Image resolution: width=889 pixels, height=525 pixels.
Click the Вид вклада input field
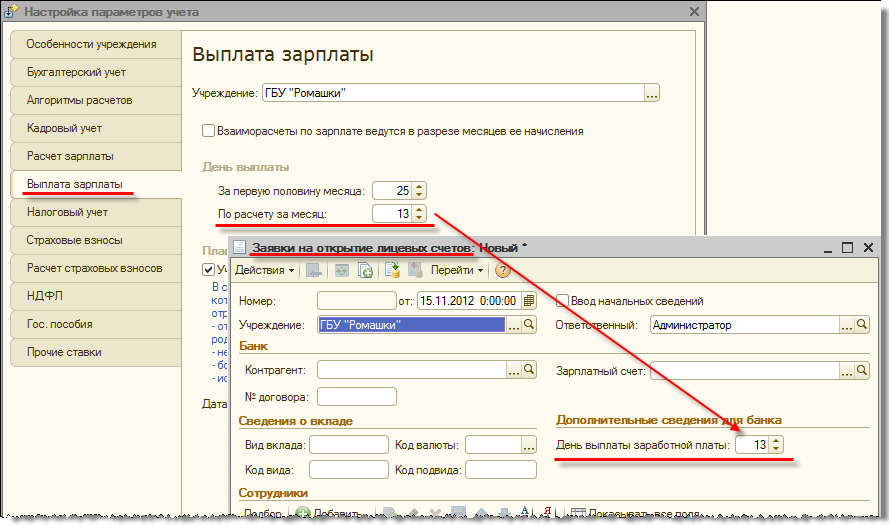point(349,444)
